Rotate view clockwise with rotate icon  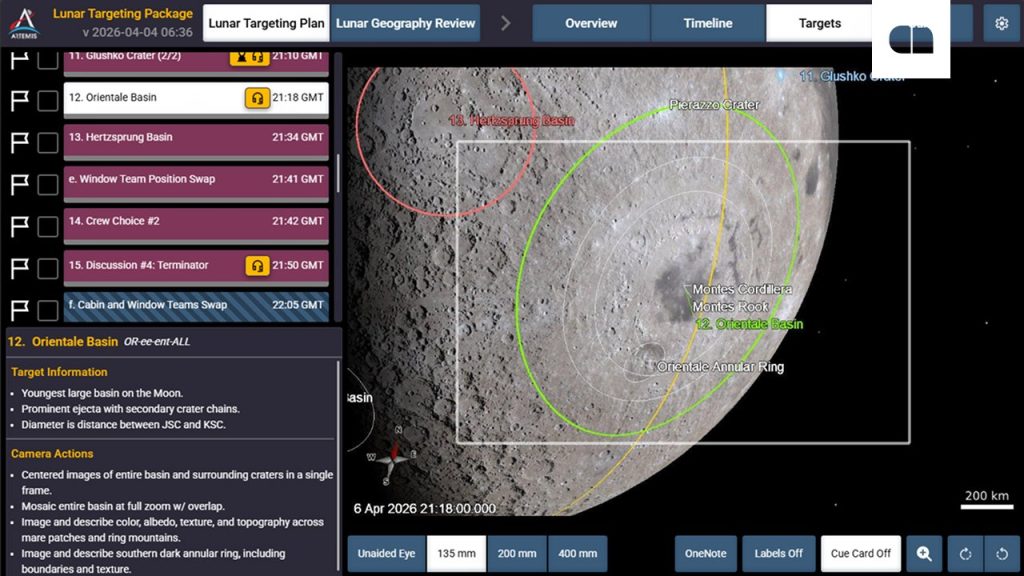pos(965,554)
